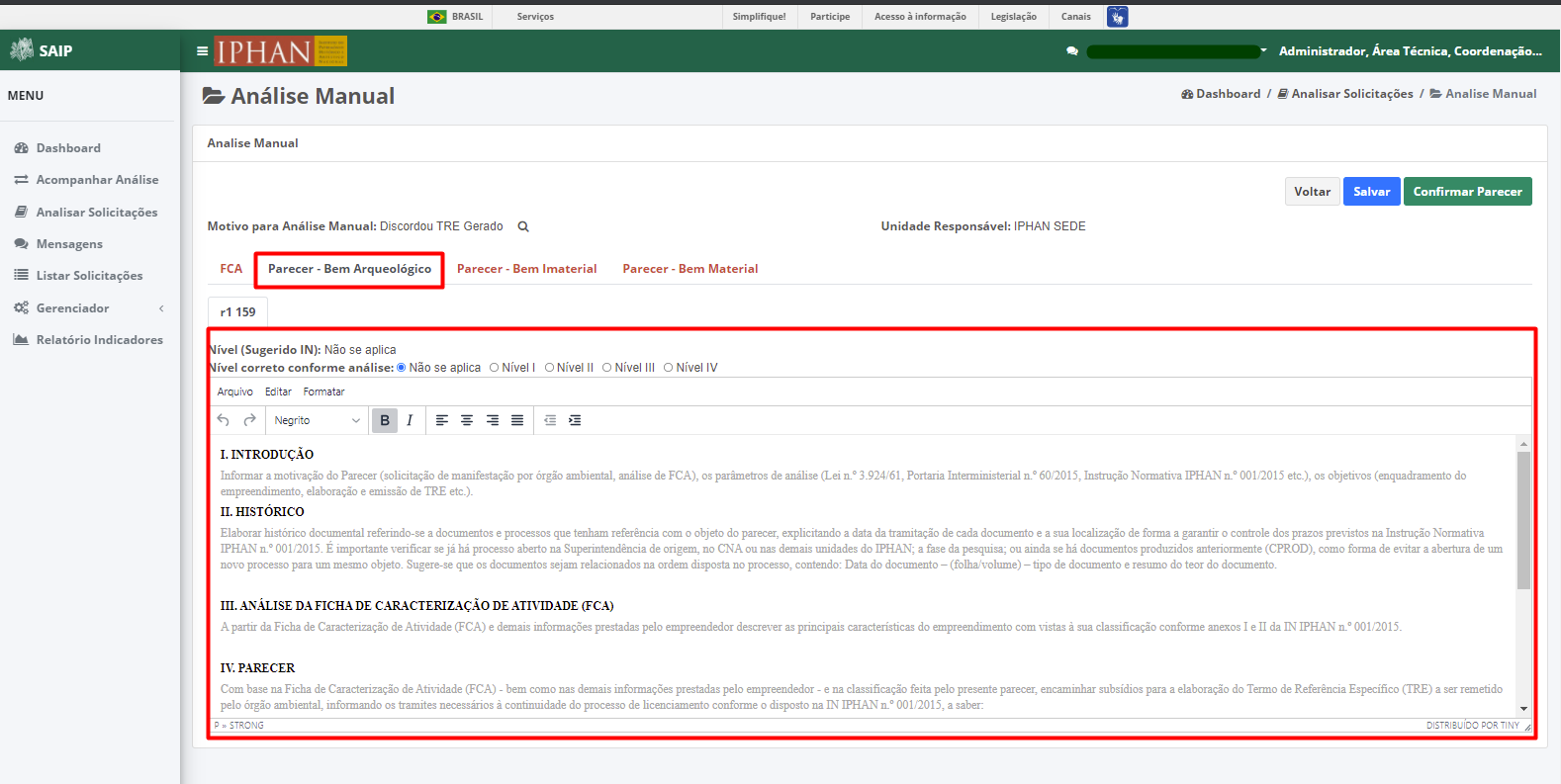This screenshot has width=1561, height=784.
Task: Click the Confirmar Parecer button
Action: [1467, 192]
